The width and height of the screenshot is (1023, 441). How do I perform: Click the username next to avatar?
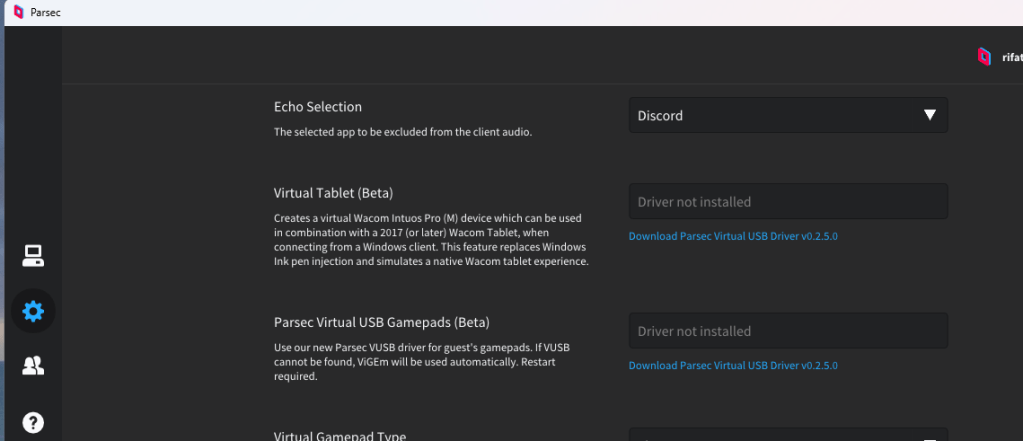(x=1012, y=57)
